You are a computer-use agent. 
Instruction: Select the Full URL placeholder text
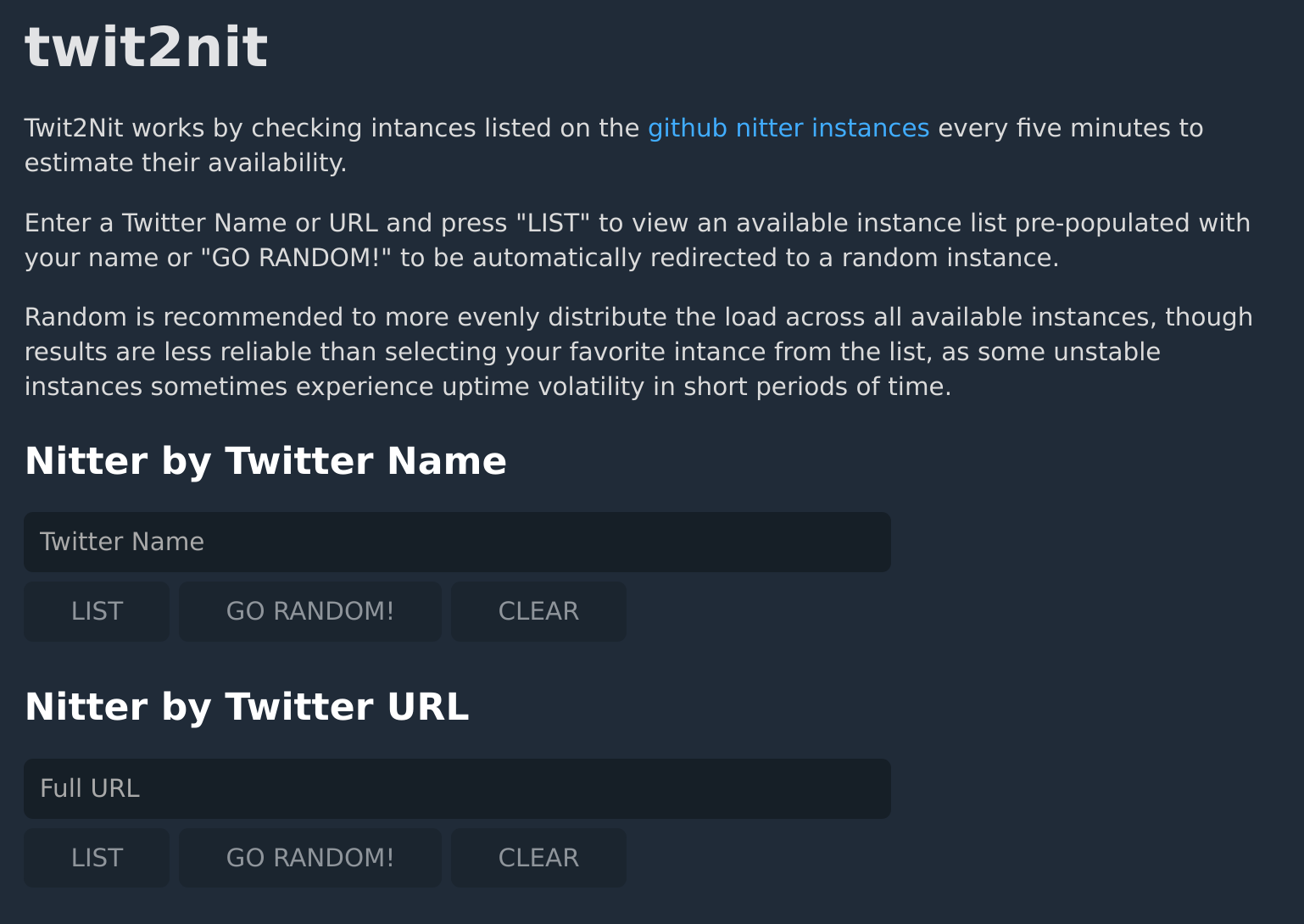89,788
